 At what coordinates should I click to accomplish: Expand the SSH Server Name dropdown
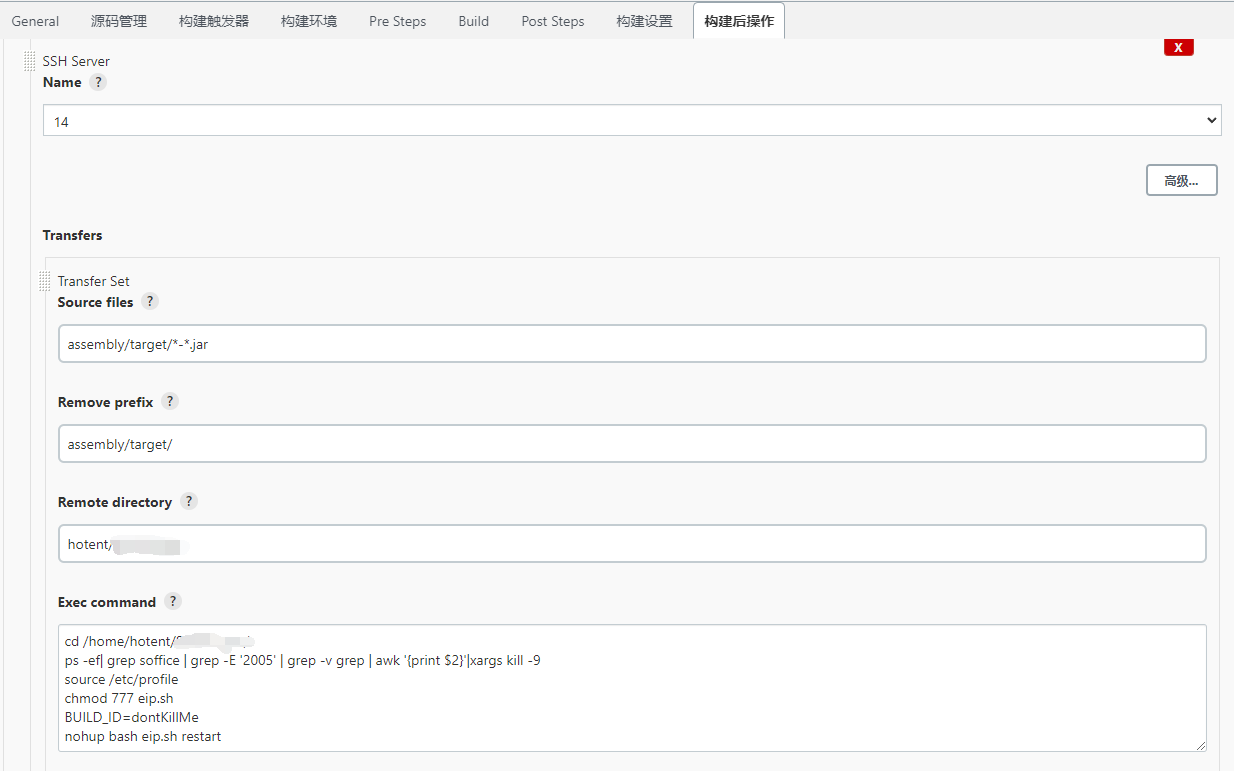(631, 121)
